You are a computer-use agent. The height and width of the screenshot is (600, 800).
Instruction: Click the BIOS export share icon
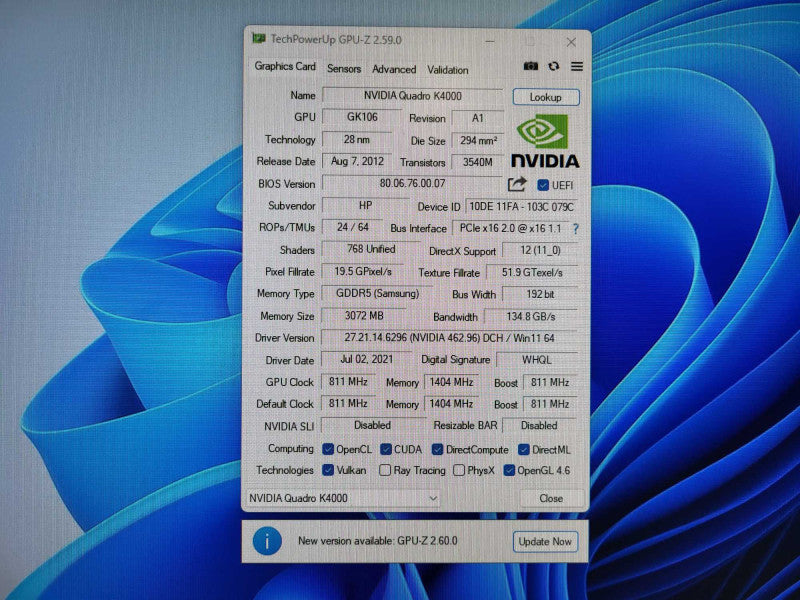click(x=517, y=184)
